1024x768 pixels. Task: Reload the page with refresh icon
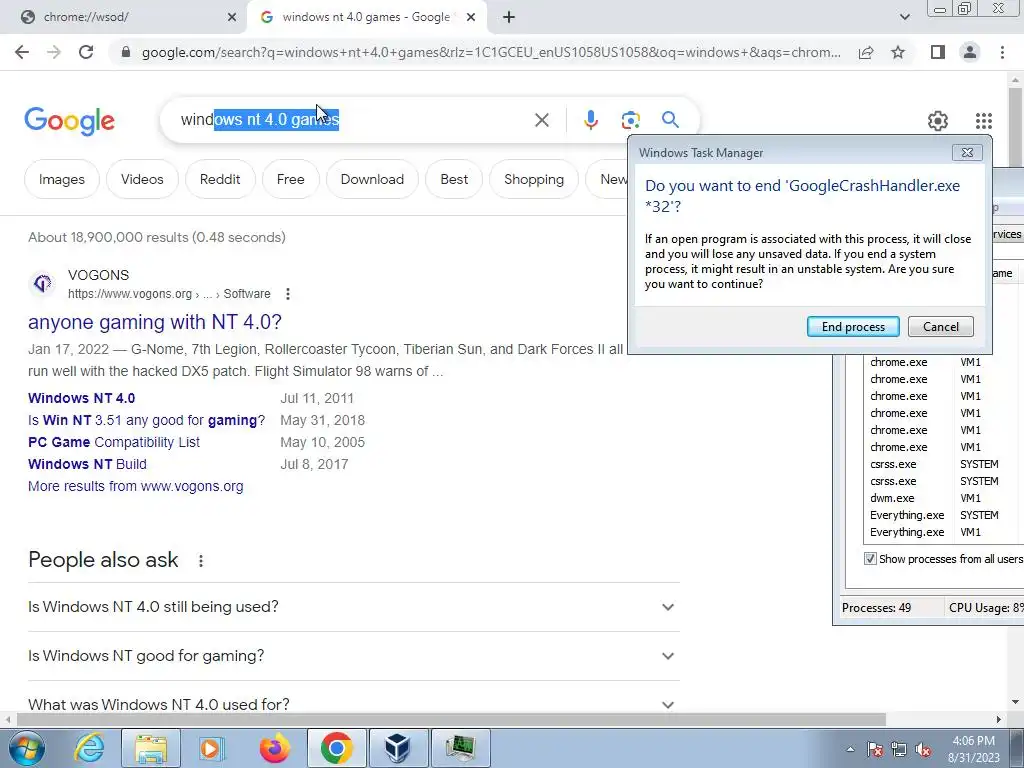(86, 52)
